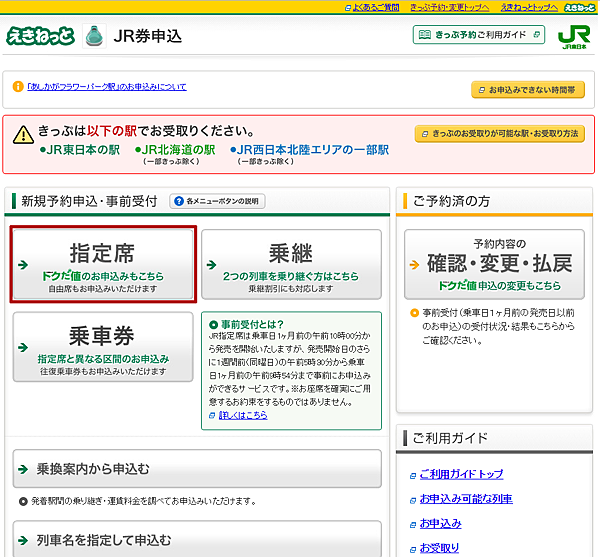Screen dimensions: 600x557
Task: Click the green arrow beside 列車名を指定して申込む
Action: pos(23,540)
